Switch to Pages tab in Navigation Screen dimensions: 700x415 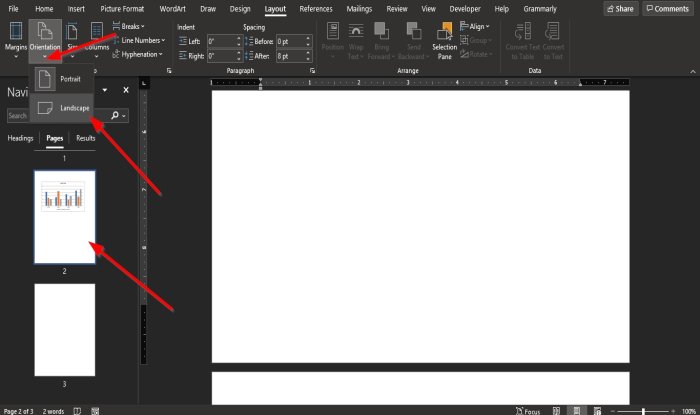pyautogui.click(x=54, y=138)
